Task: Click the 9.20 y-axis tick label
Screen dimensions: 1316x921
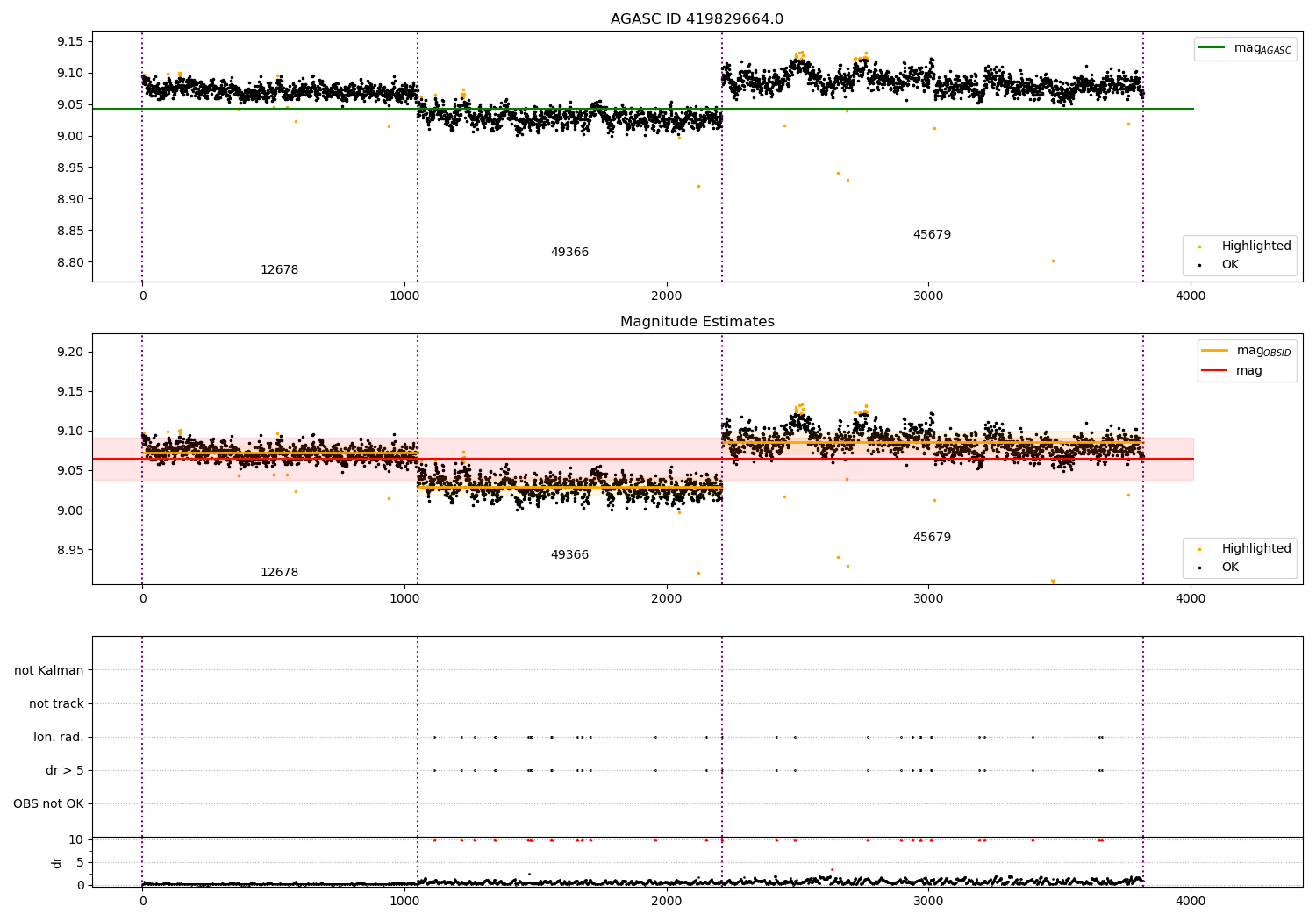Action: 70,352
